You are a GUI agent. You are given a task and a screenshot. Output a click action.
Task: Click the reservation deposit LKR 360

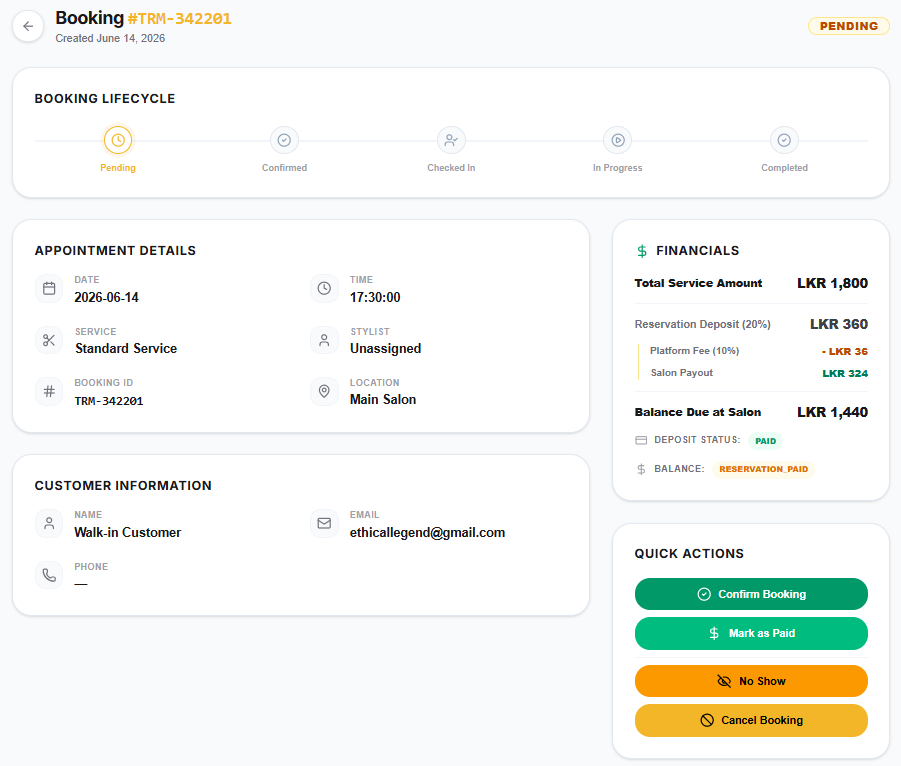click(839, 324)
